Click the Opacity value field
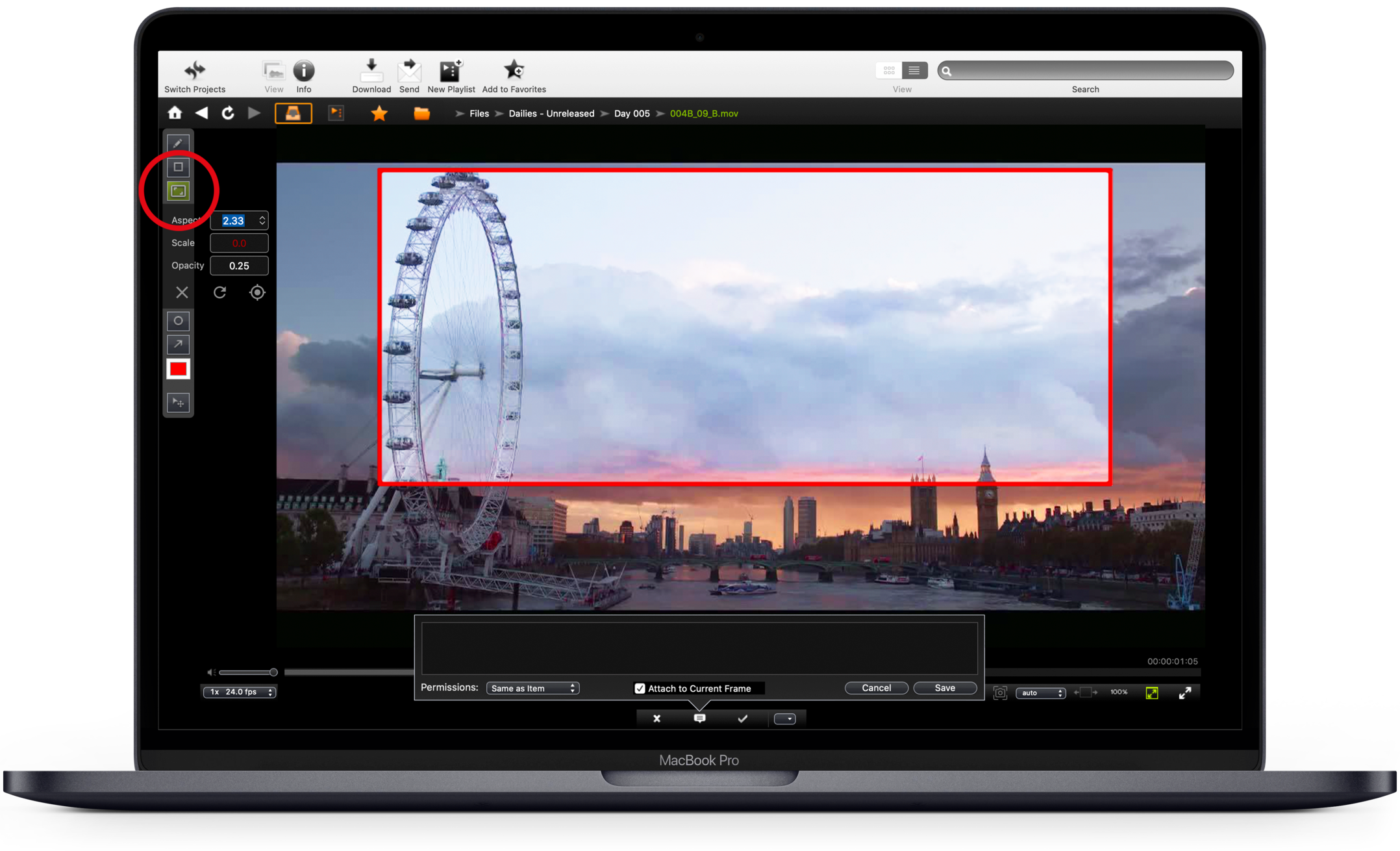 [239, 266]
